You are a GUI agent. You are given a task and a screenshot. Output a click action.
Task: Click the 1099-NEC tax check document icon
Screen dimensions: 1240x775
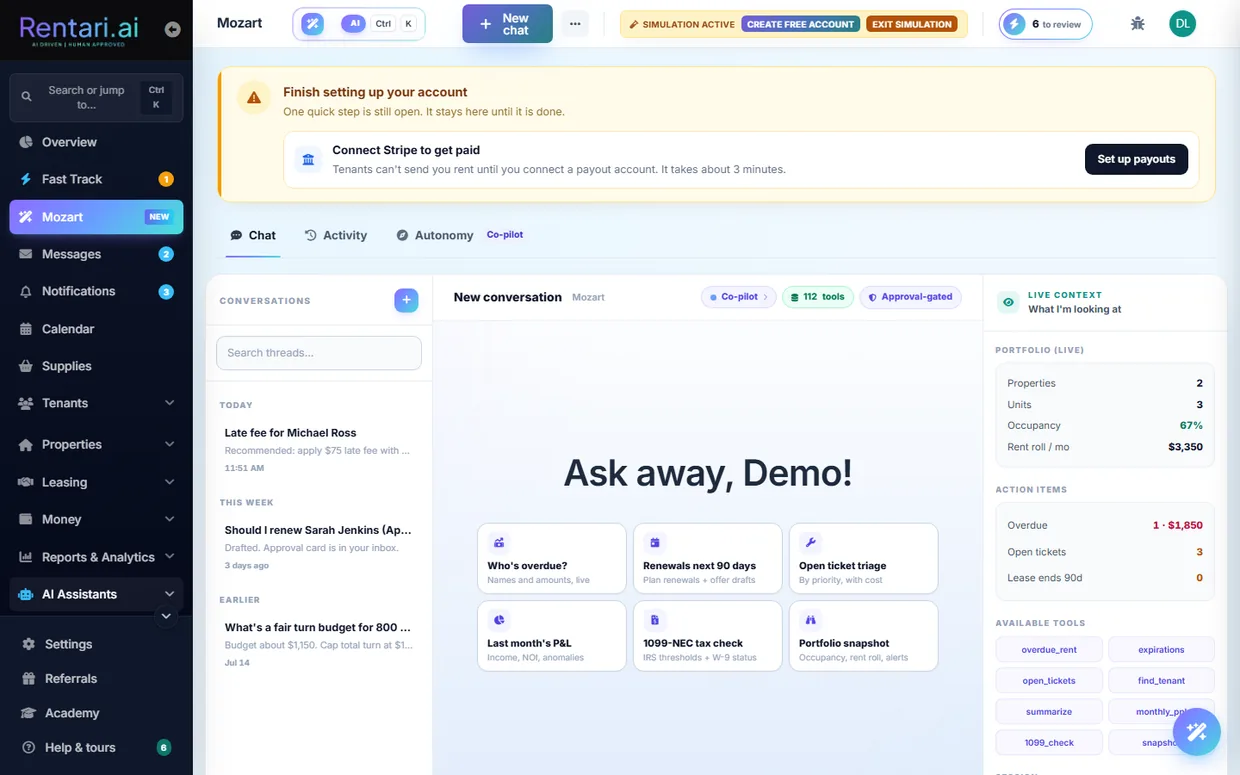(x=654, y=620)
